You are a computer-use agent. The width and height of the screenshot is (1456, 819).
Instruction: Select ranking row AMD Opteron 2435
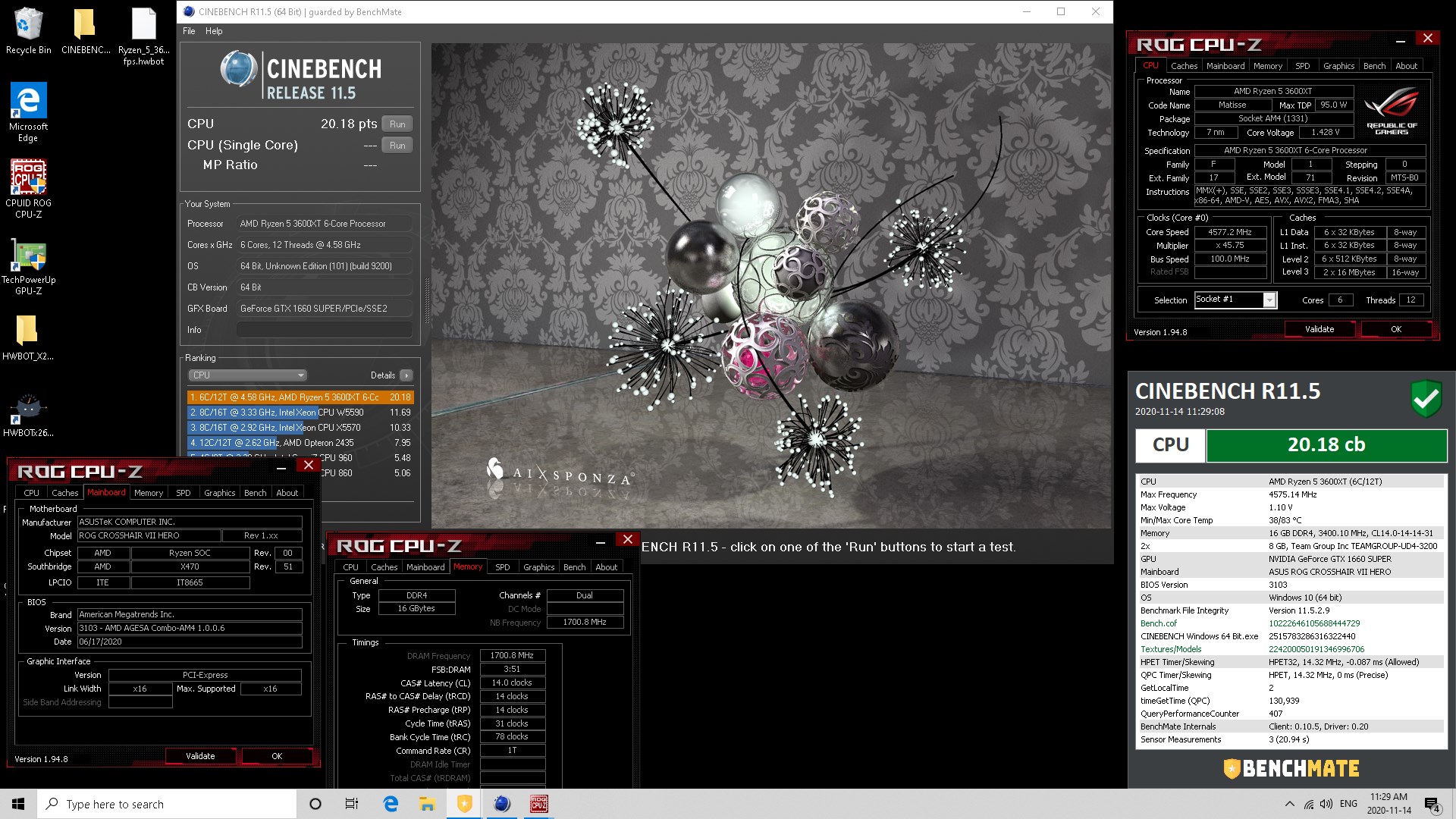[300, 443]
